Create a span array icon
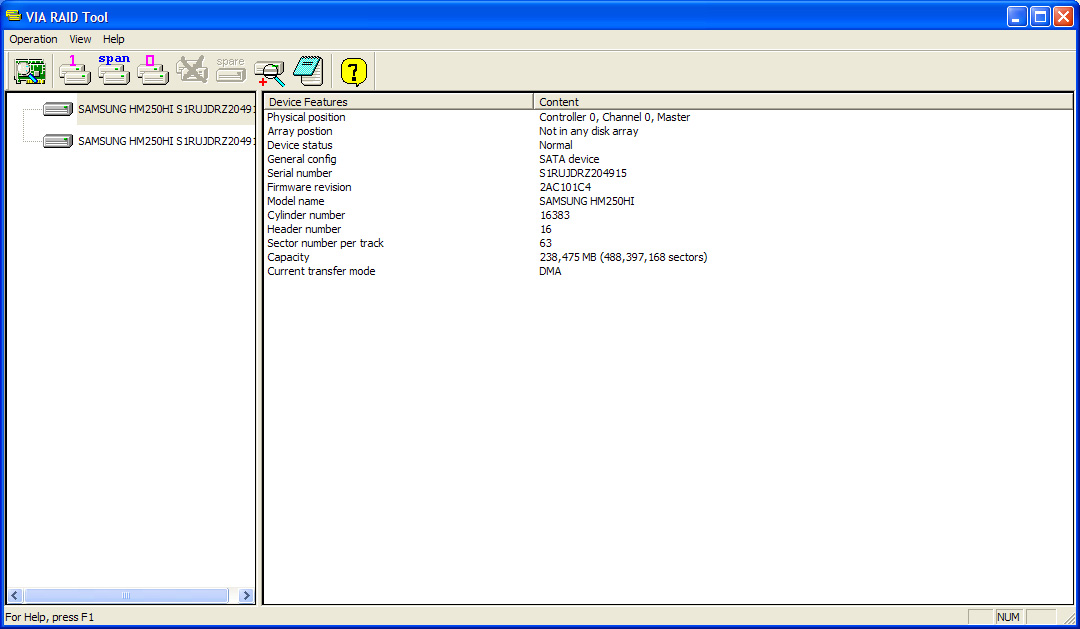The width and height of the screenshot is (1080, 629). click(114, 71)
